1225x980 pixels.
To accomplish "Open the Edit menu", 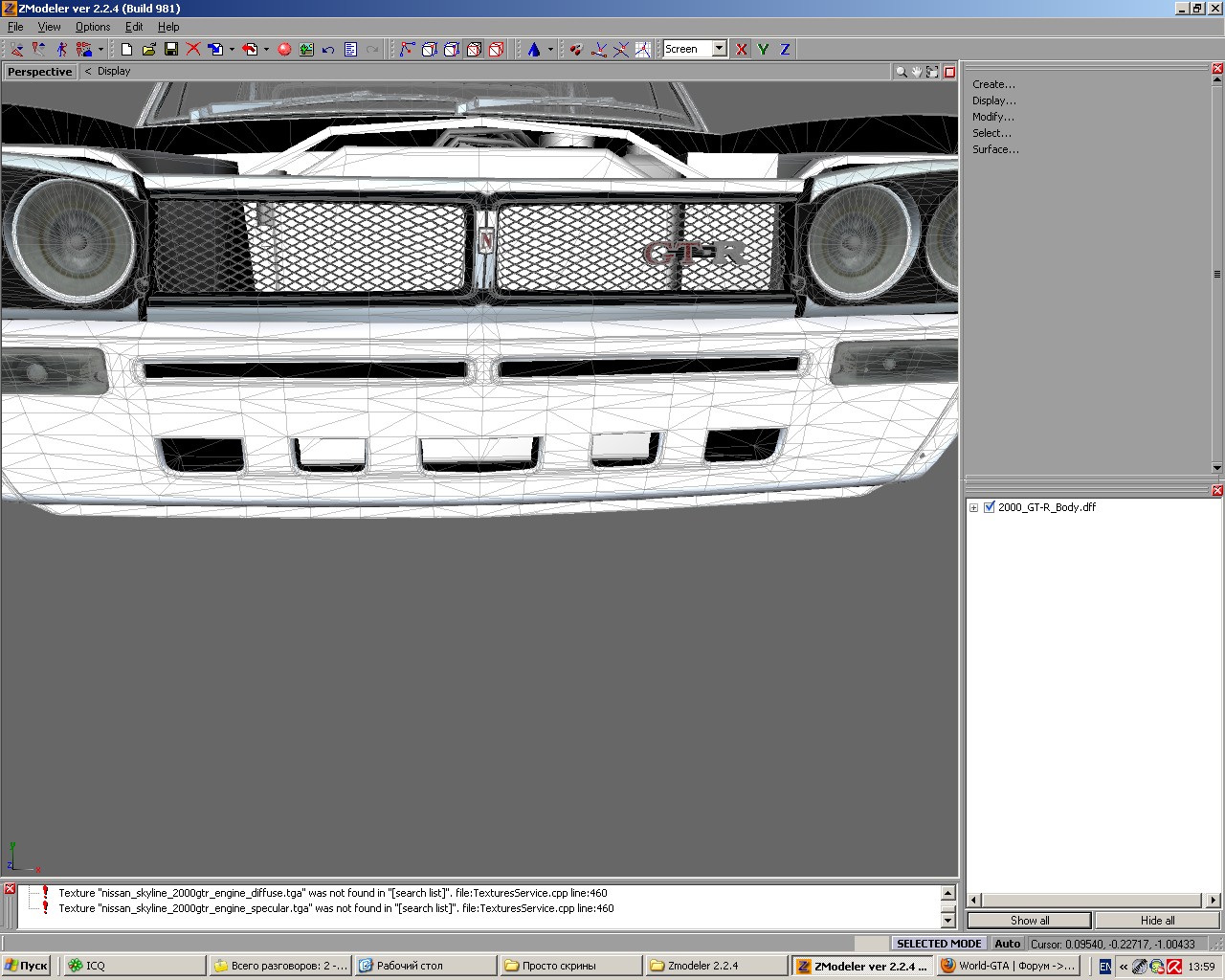I will pos(134,27).
